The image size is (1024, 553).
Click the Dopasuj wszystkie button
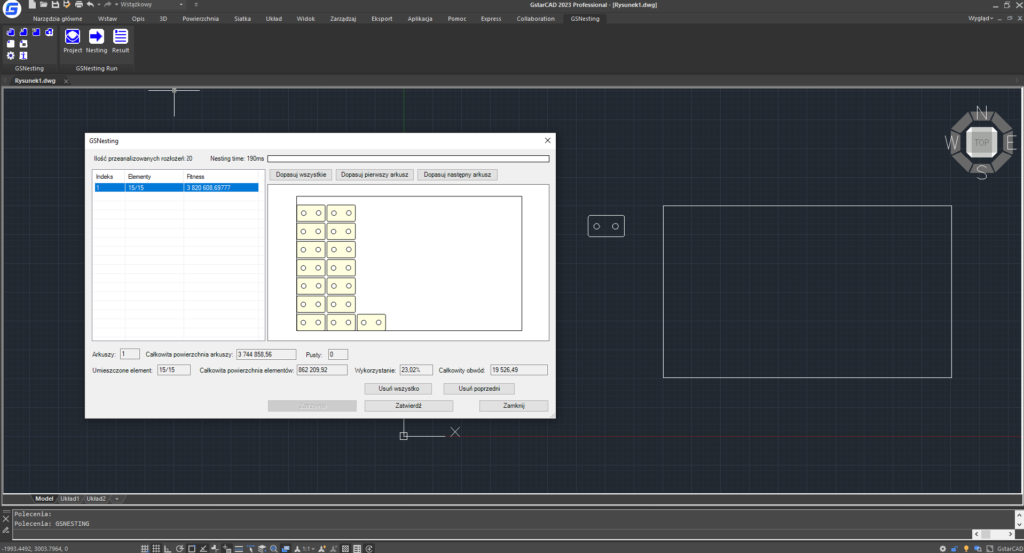click(300, 175)
